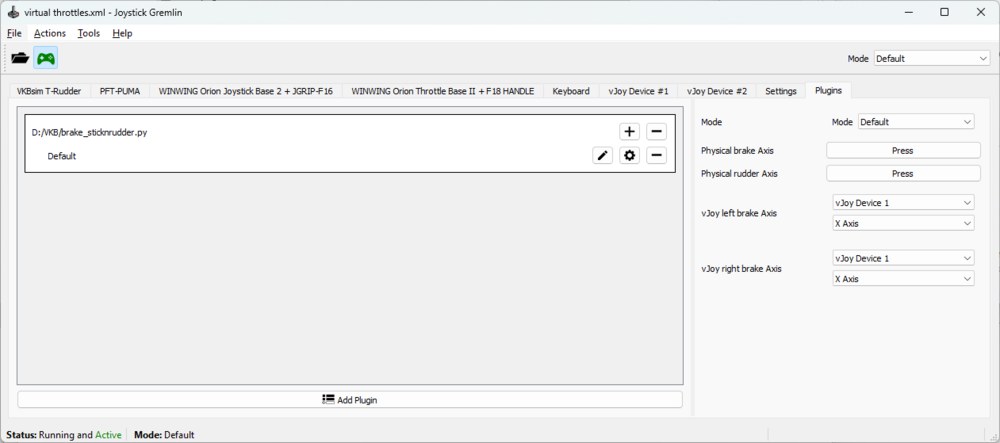1000x443 pixels.
Task: Expand vJoy left brake device dropdown
Action: 903,203
